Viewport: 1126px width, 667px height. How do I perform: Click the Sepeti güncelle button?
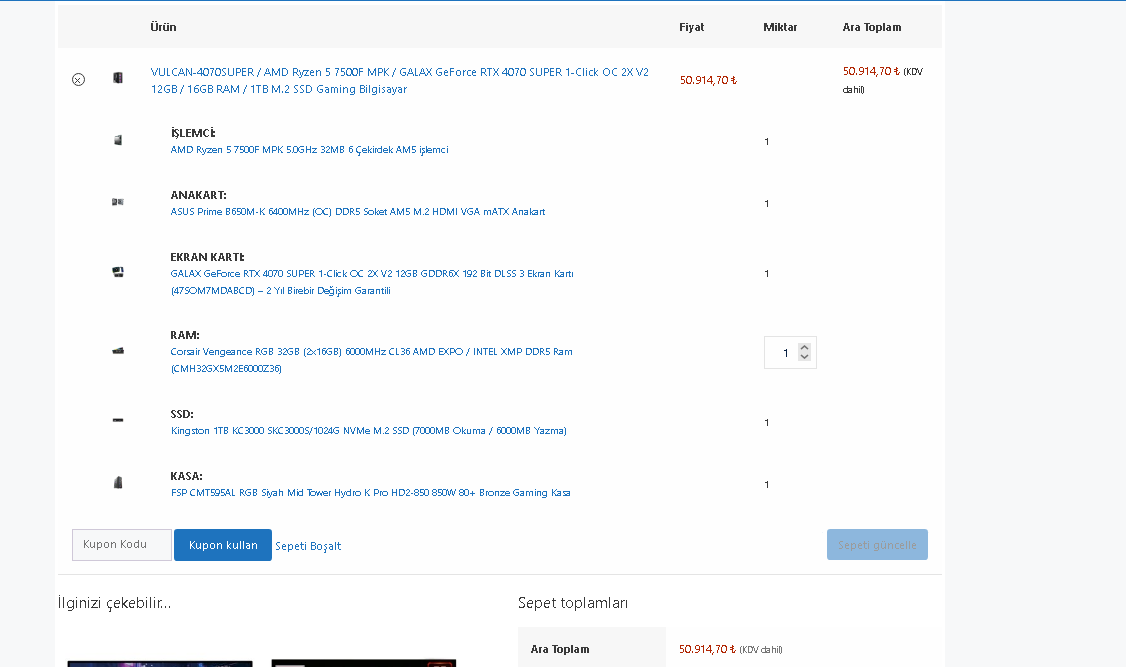tap(877, 545)
